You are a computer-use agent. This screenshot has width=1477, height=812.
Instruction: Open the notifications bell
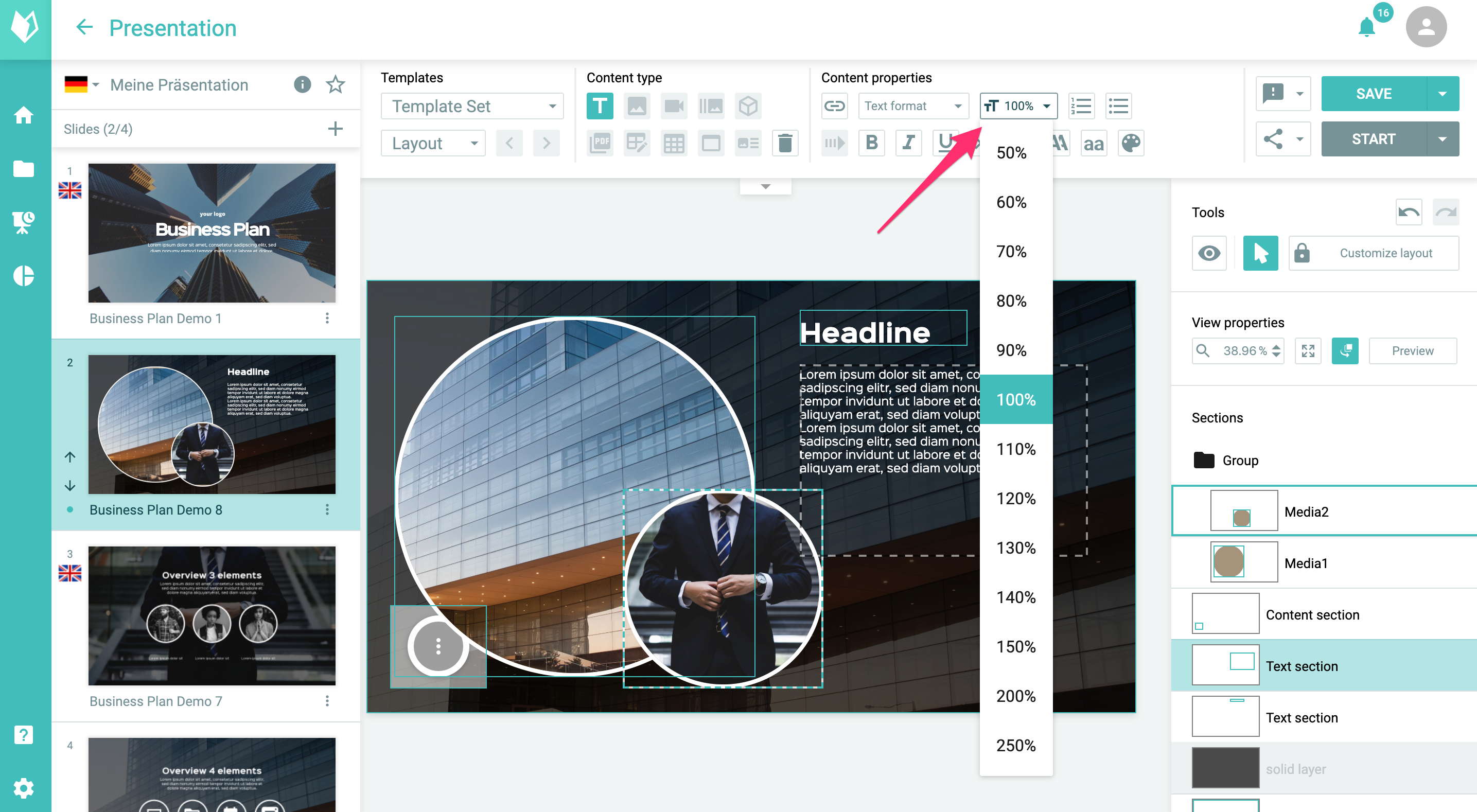(1367, 27)
